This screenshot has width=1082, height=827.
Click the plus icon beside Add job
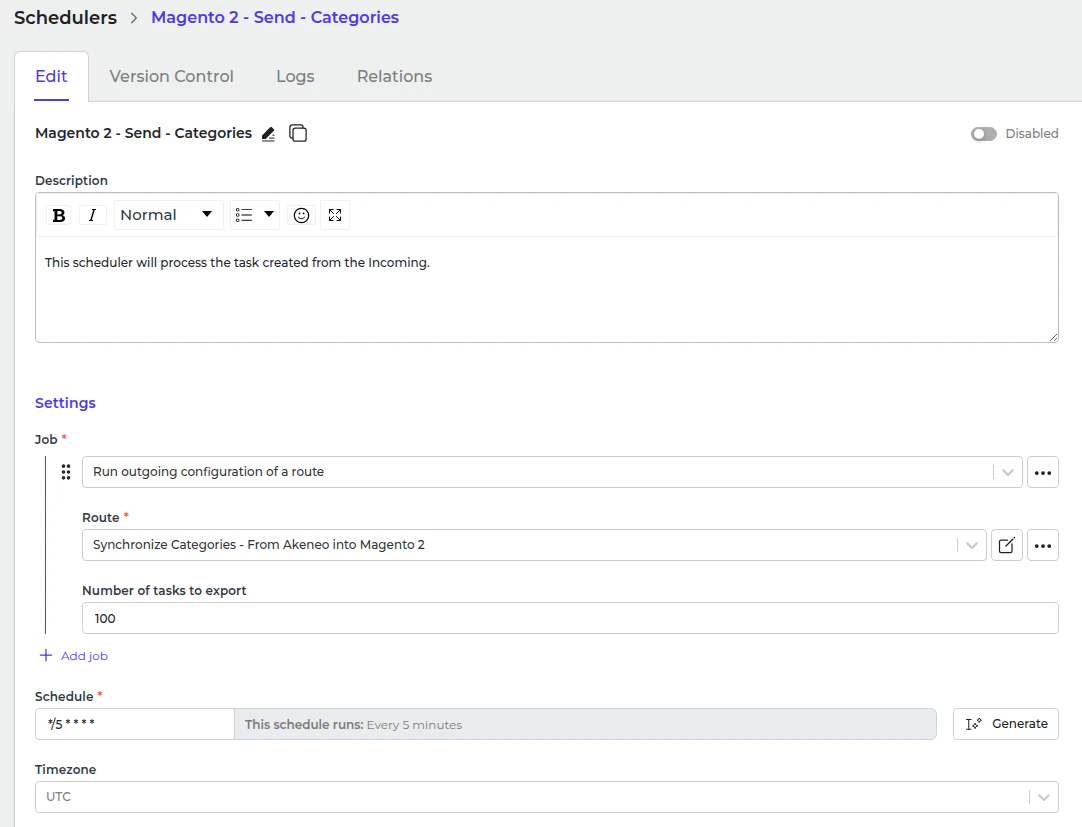click(x=46, y=655)
